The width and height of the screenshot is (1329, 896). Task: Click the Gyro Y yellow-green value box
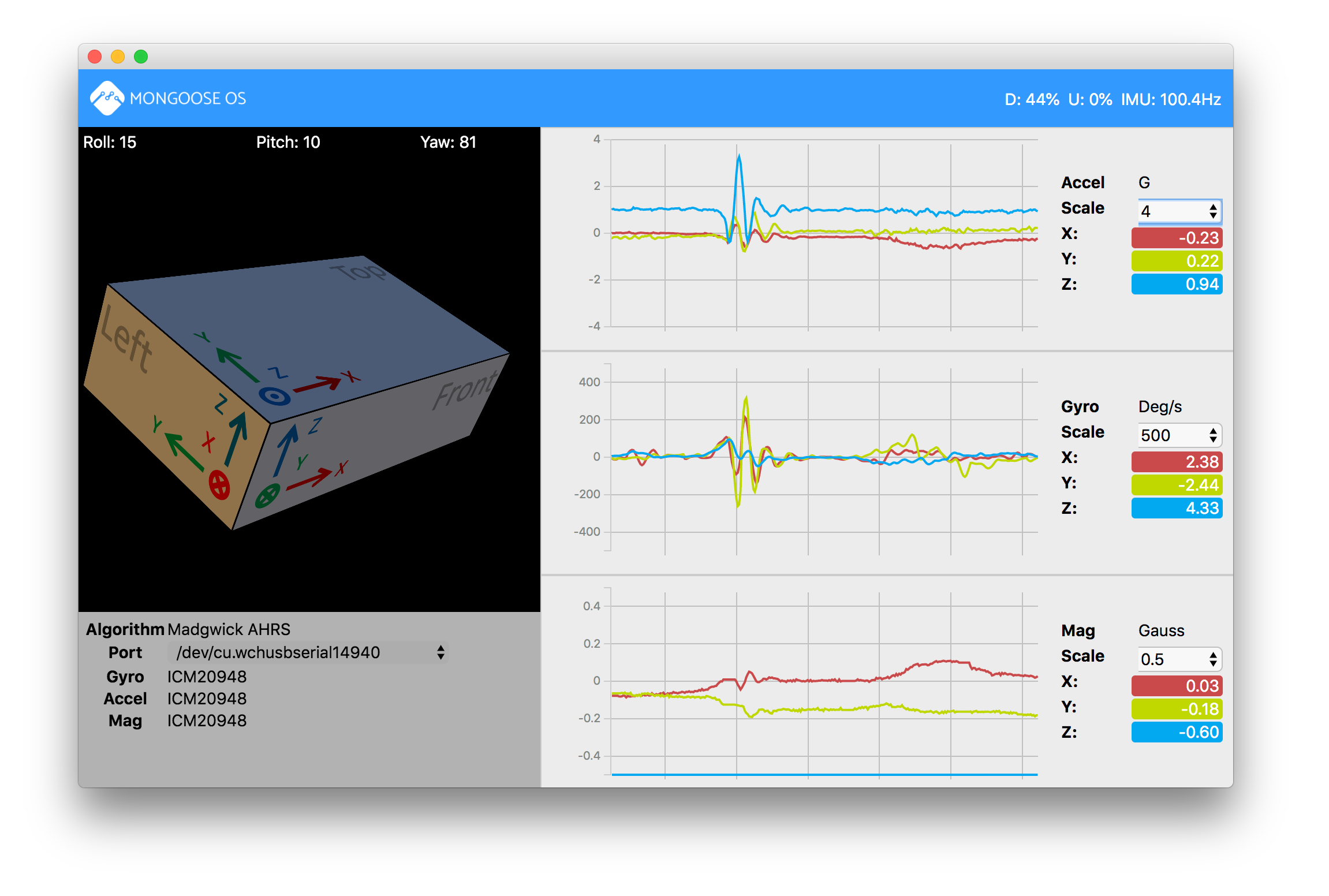1177,485
